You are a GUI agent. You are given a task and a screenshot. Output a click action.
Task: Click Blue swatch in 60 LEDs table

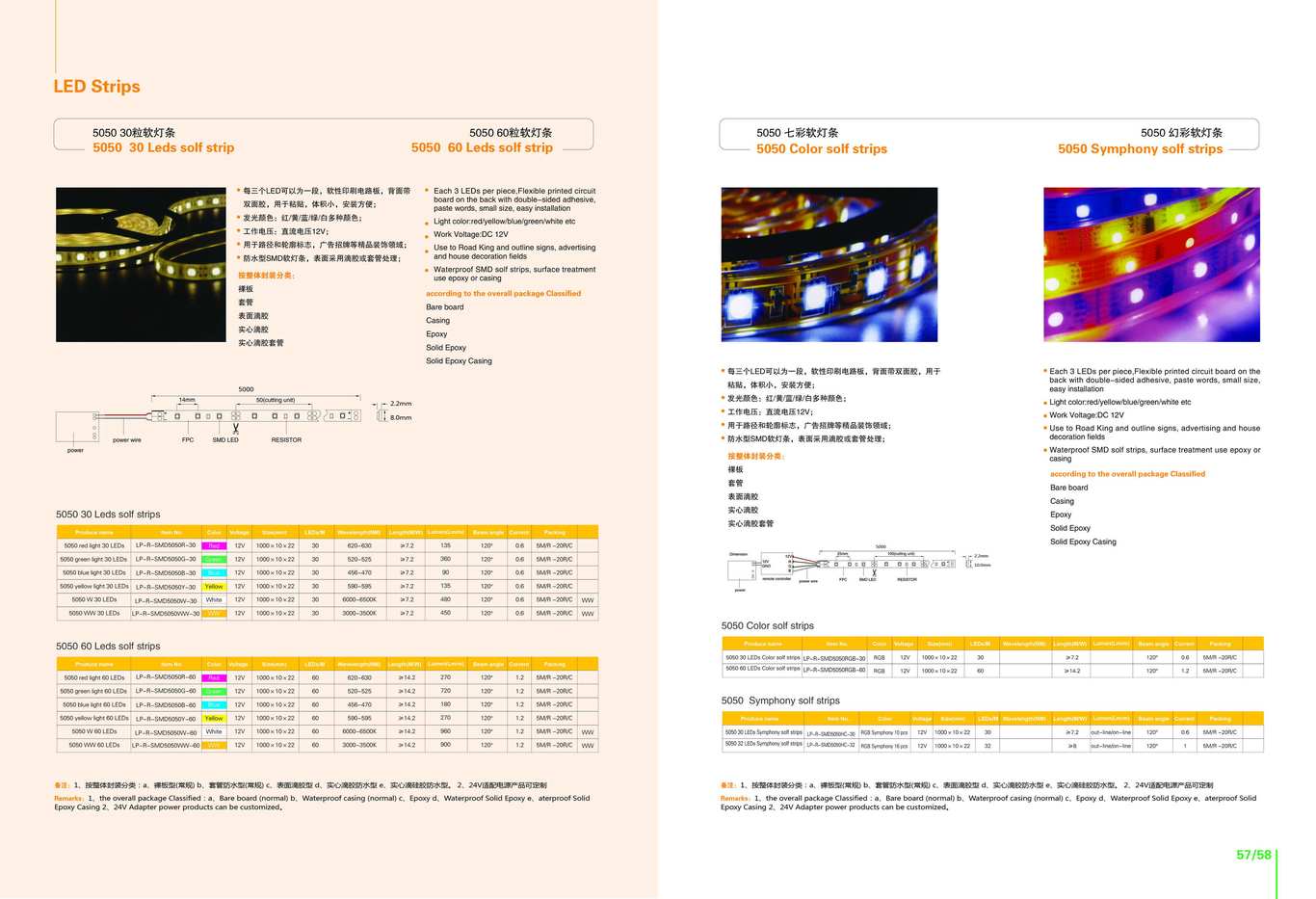(214, 704)
